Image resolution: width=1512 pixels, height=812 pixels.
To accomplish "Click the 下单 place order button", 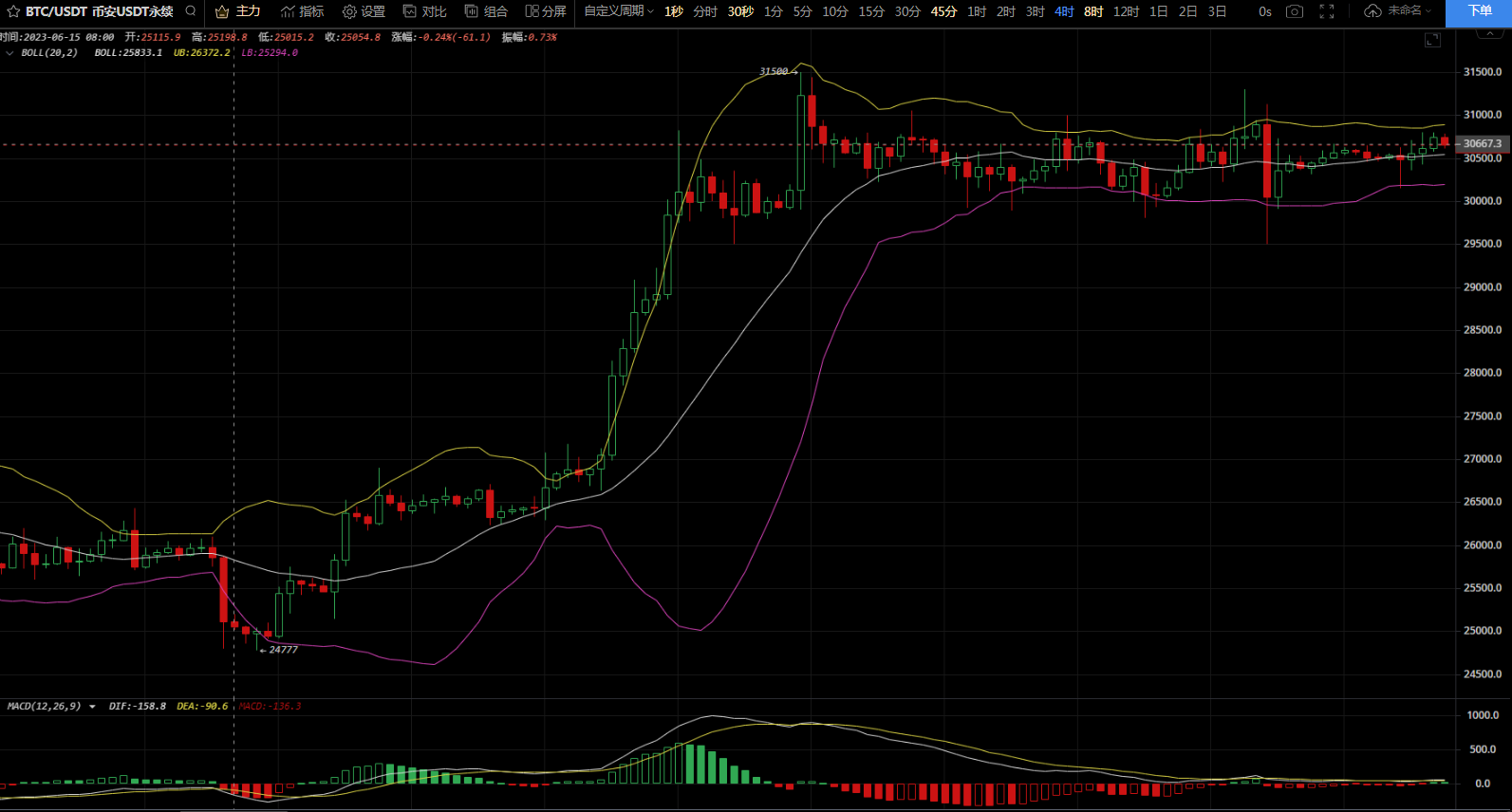I will click(1479, 11).
